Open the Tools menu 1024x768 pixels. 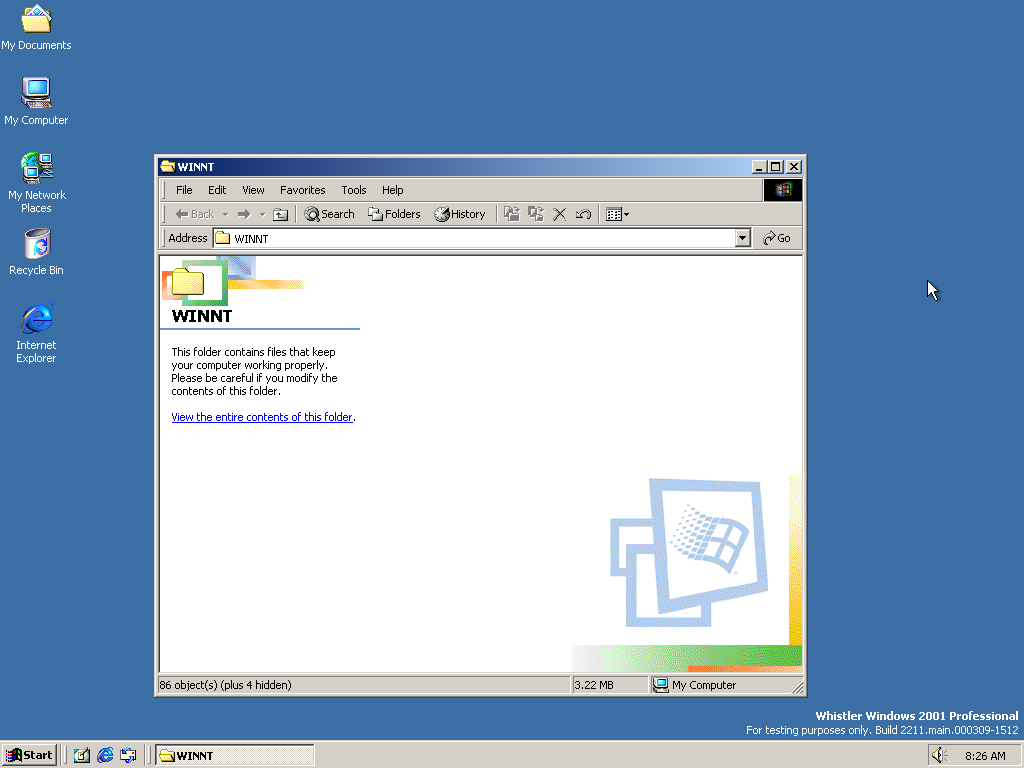(x=353, y=190)
